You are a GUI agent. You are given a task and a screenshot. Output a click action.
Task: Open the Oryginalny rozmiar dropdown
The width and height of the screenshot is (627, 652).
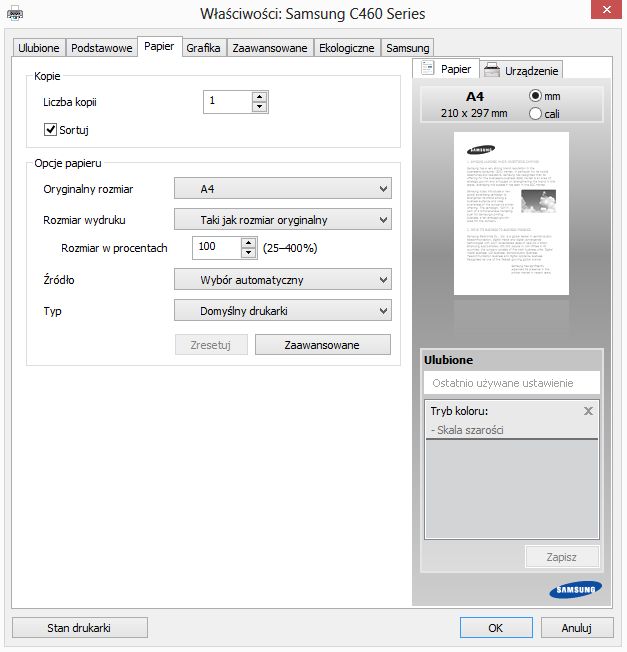[283, 188]
